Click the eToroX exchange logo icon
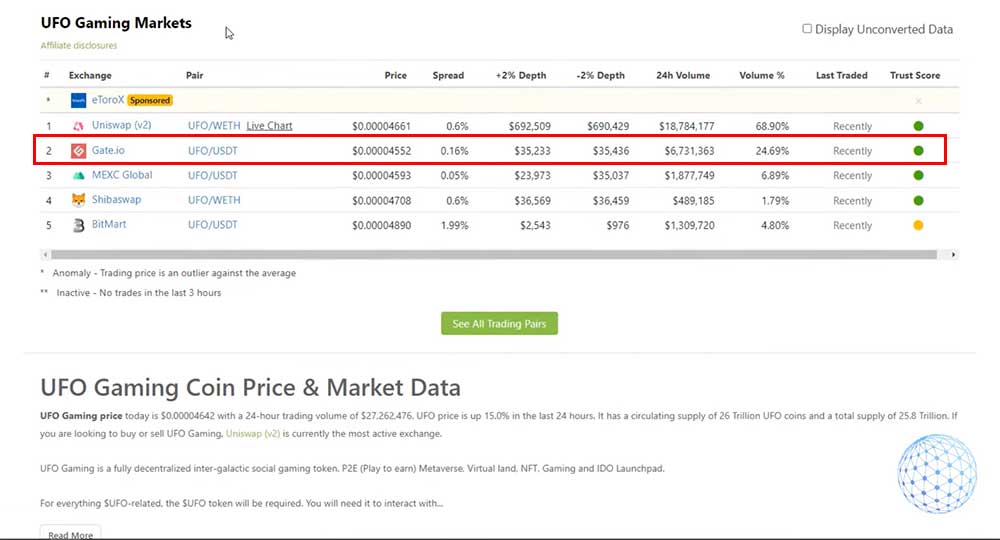Image resolution: width=1000 pixels, height=540 pixels. point(78,100)
